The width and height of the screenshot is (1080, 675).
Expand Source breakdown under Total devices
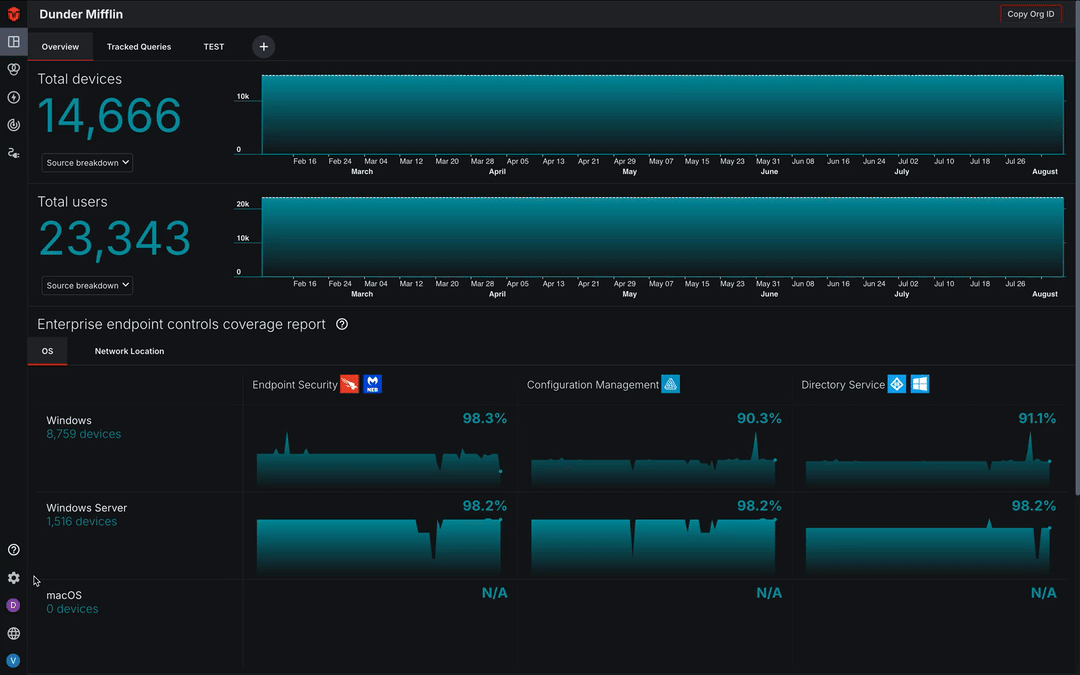(87, 163)
